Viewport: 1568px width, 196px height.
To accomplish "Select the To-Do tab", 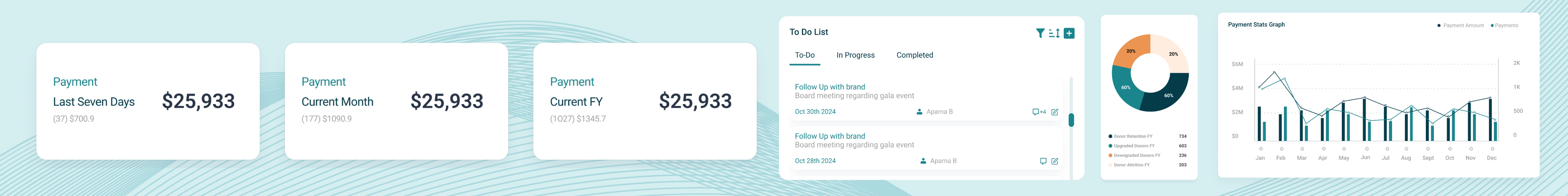I will pyautogui.click(x=804, y=55).
